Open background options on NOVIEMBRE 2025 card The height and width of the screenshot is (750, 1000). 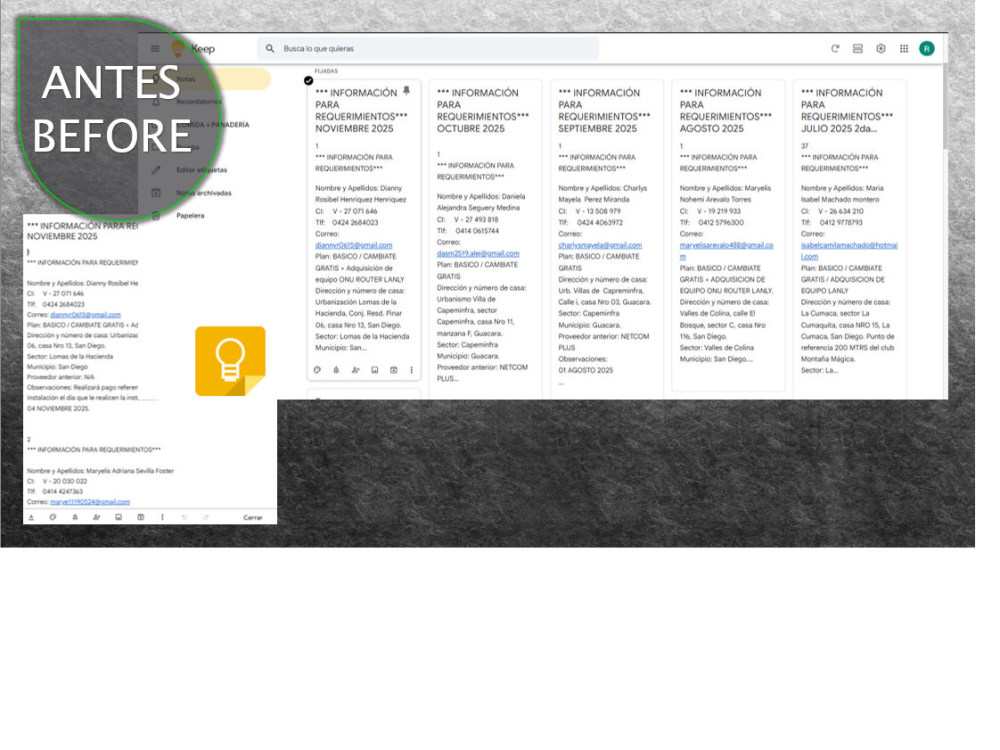point(317,370)
